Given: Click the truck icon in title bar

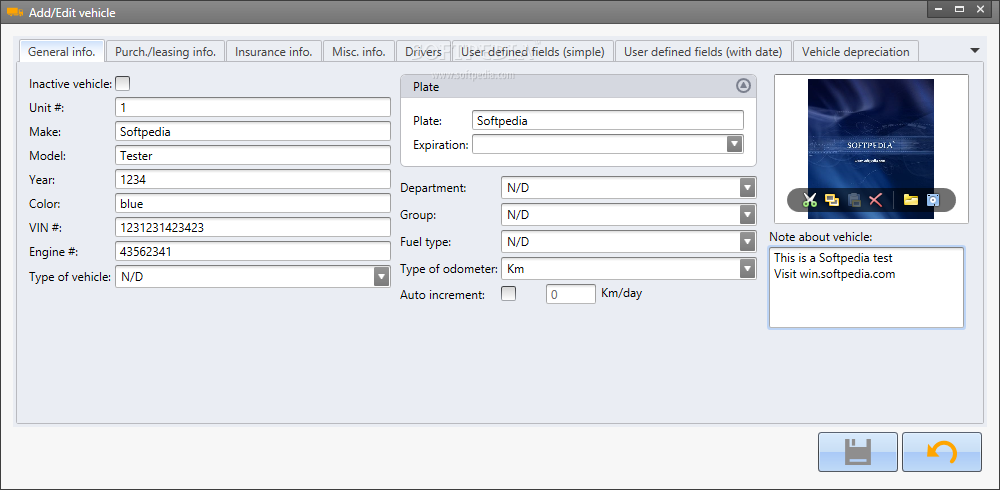Looking at the screenshot, I should point(15,11).
